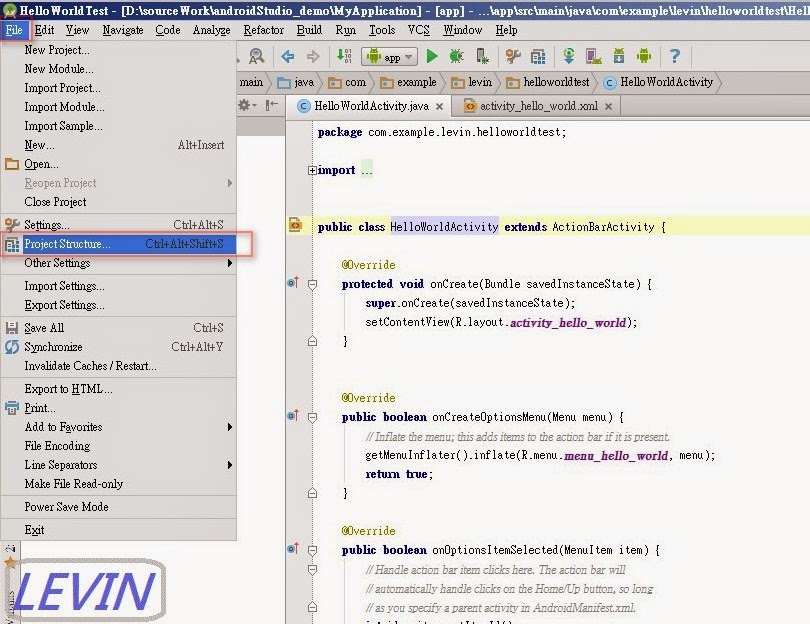Click the java breadcrumb folder
810x624 pixels.
295,82
